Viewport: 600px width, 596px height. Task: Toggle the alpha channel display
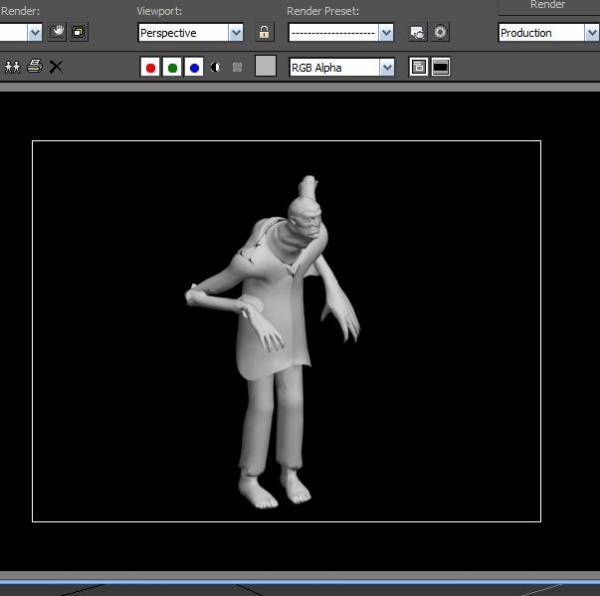(x=216, y=67)
